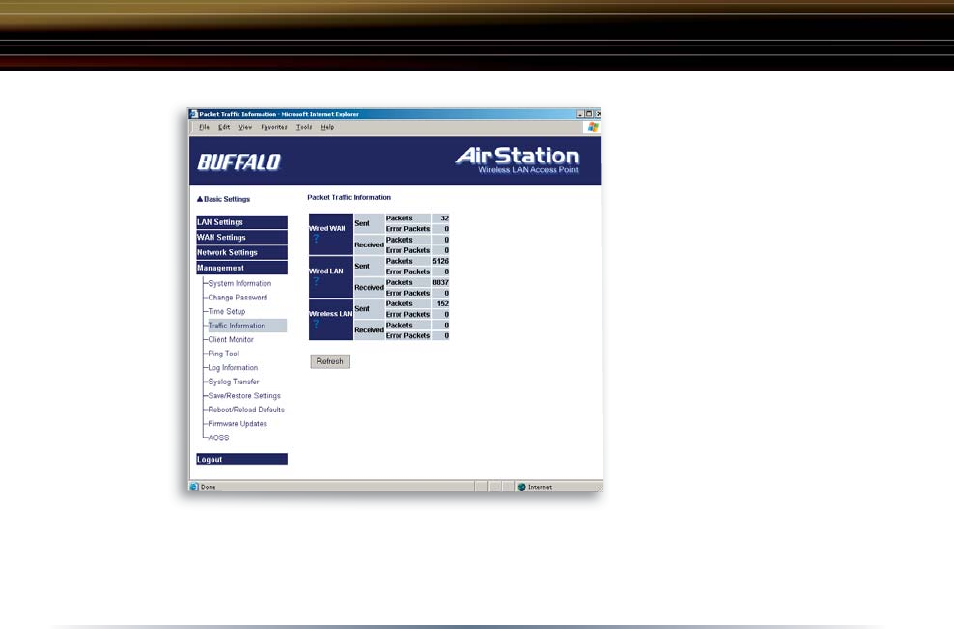This screenshot has height=629, width=954.
Task: Open Change Password page
Action: point(238,297)
